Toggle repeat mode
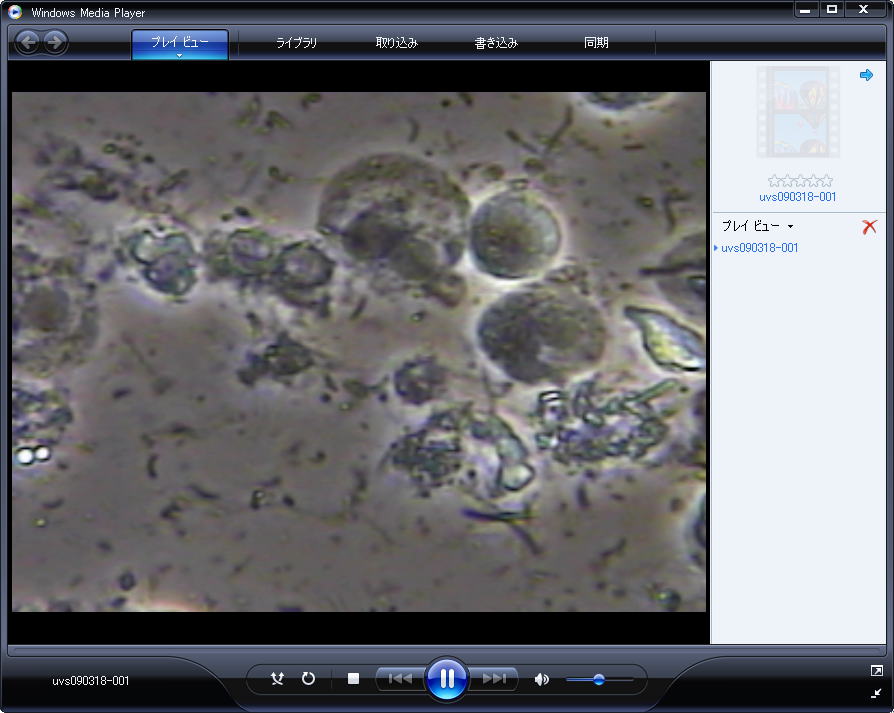This screenshot has width=894, height=713. [308, 679]
